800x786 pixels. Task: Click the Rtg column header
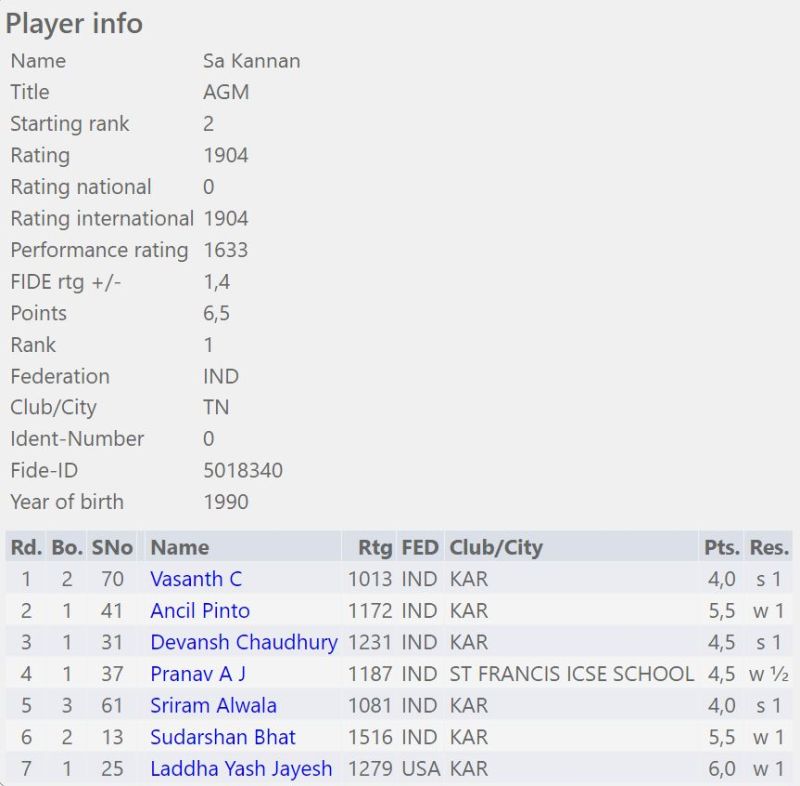tap(375, 547)
